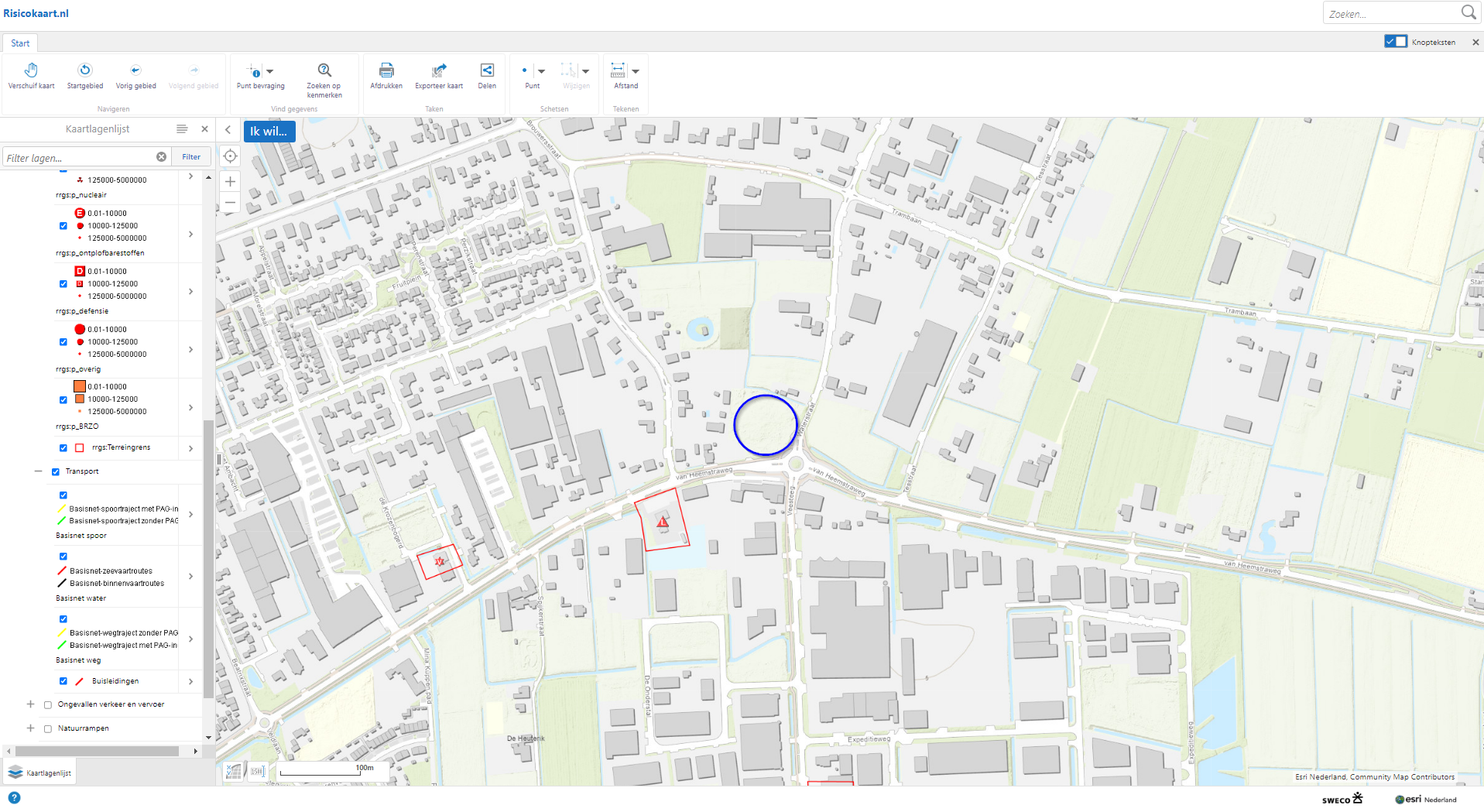
Task: Toggle the rrgs:Terreingrens layer checkbox
Action: (x=63, y=448)
